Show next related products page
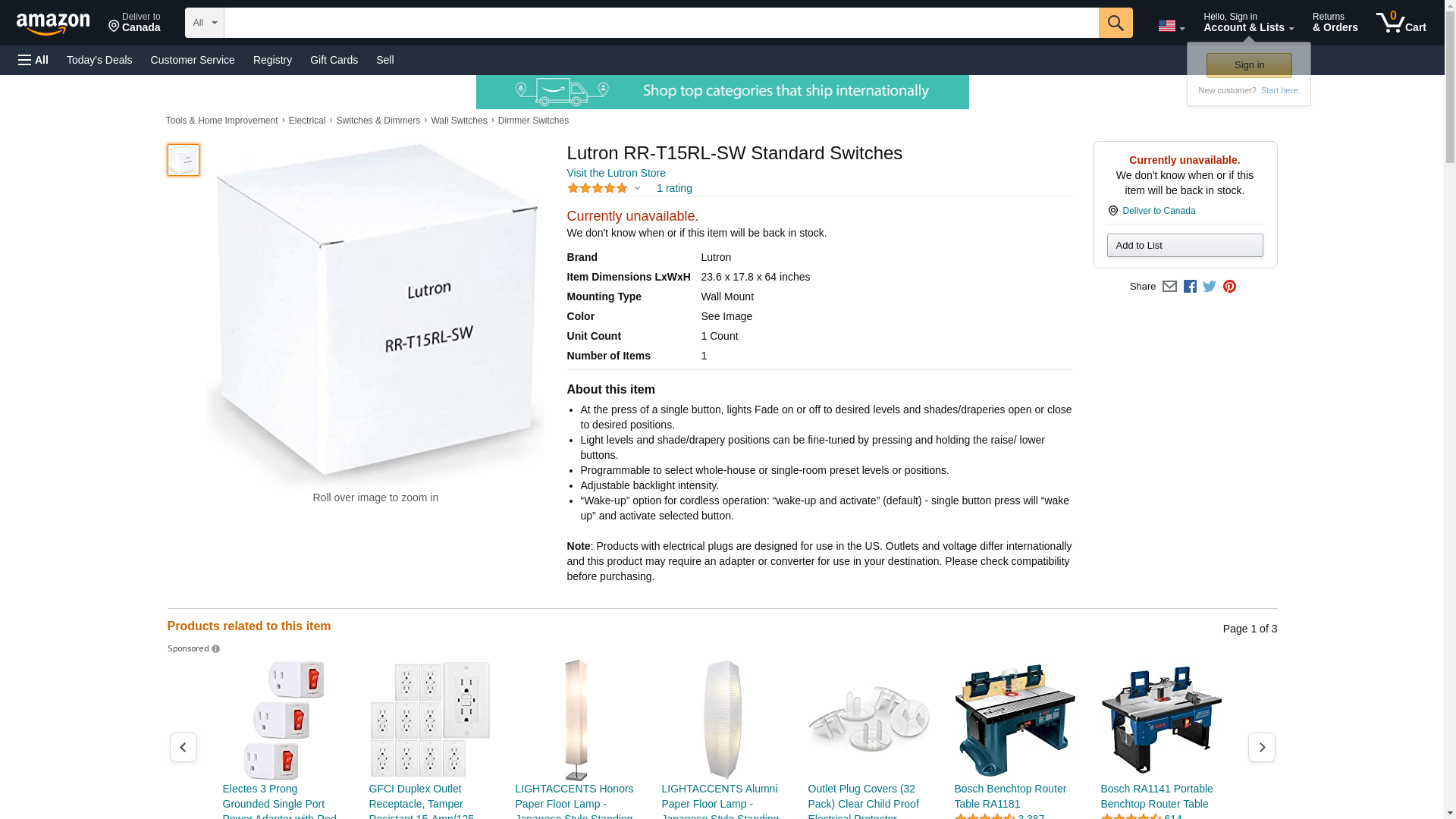The width and height of the screenshot is (1456, 819). 1261,747
